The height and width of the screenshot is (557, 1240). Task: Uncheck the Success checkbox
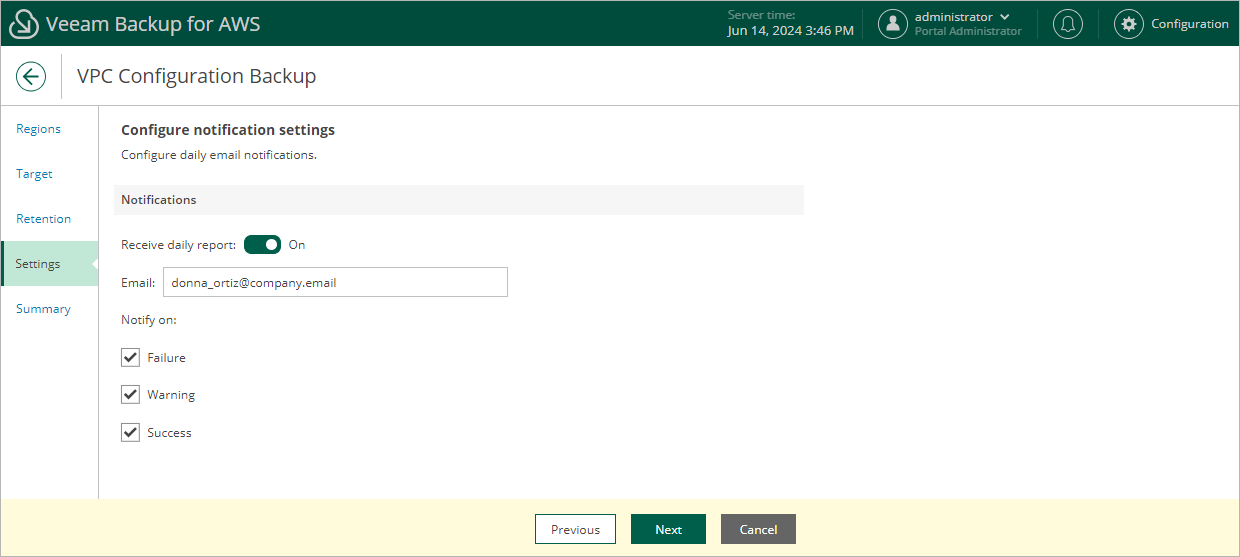coord(130,432)
